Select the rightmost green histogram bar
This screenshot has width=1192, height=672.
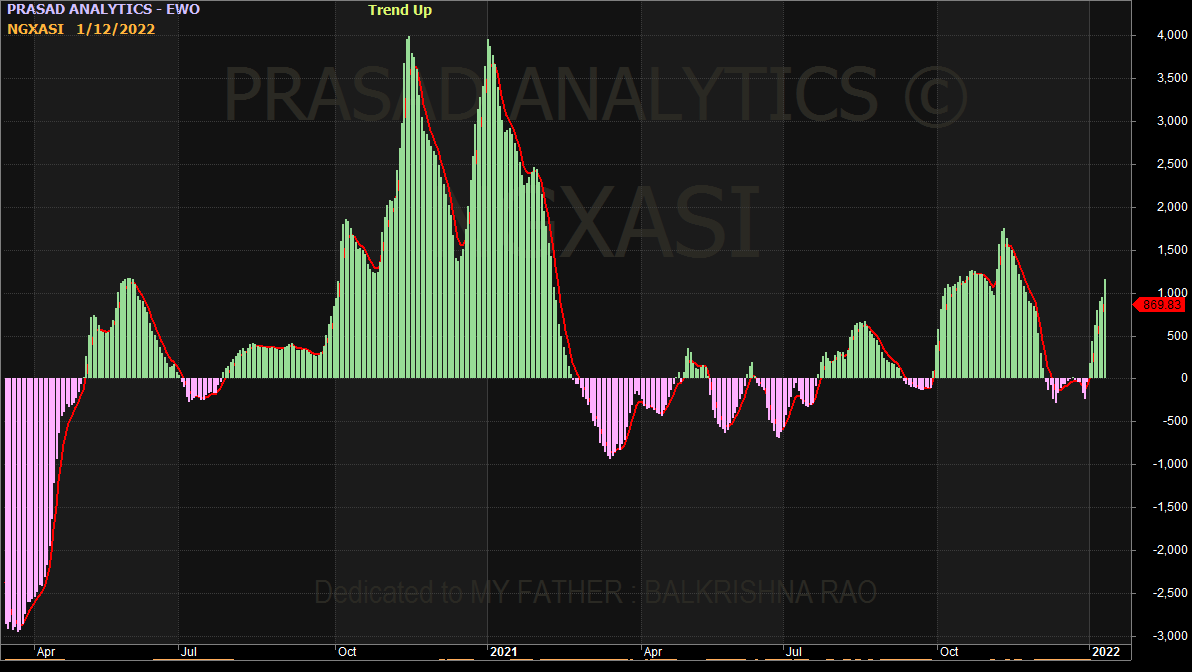pos(1105,330)
